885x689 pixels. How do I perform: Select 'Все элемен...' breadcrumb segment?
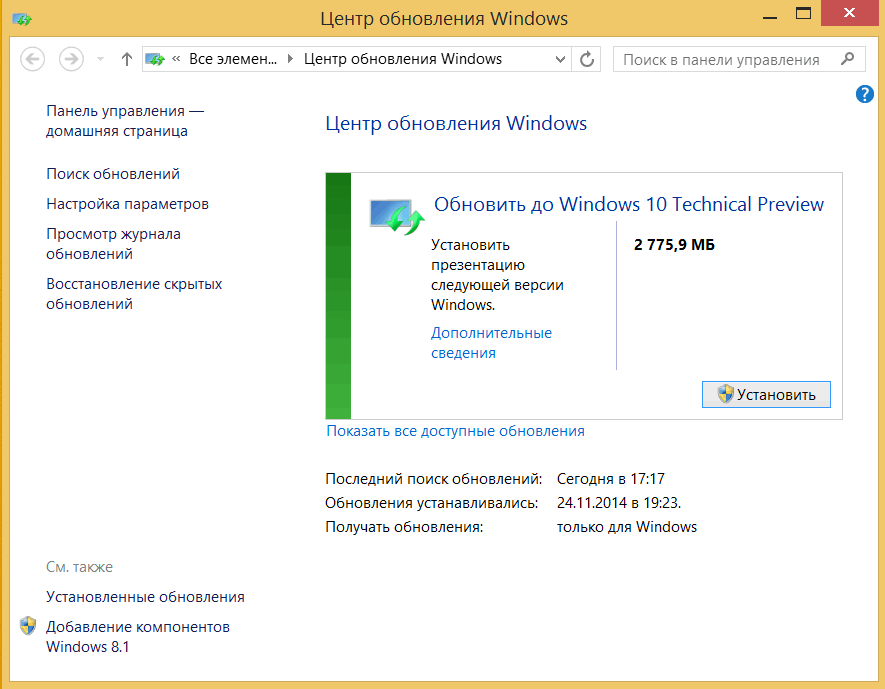(233, 59)
